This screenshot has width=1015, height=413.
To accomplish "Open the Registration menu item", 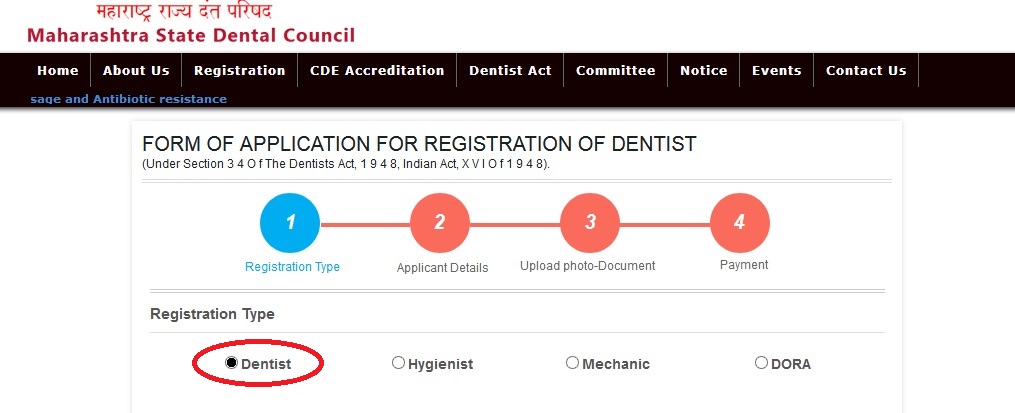I will [240, 71].
